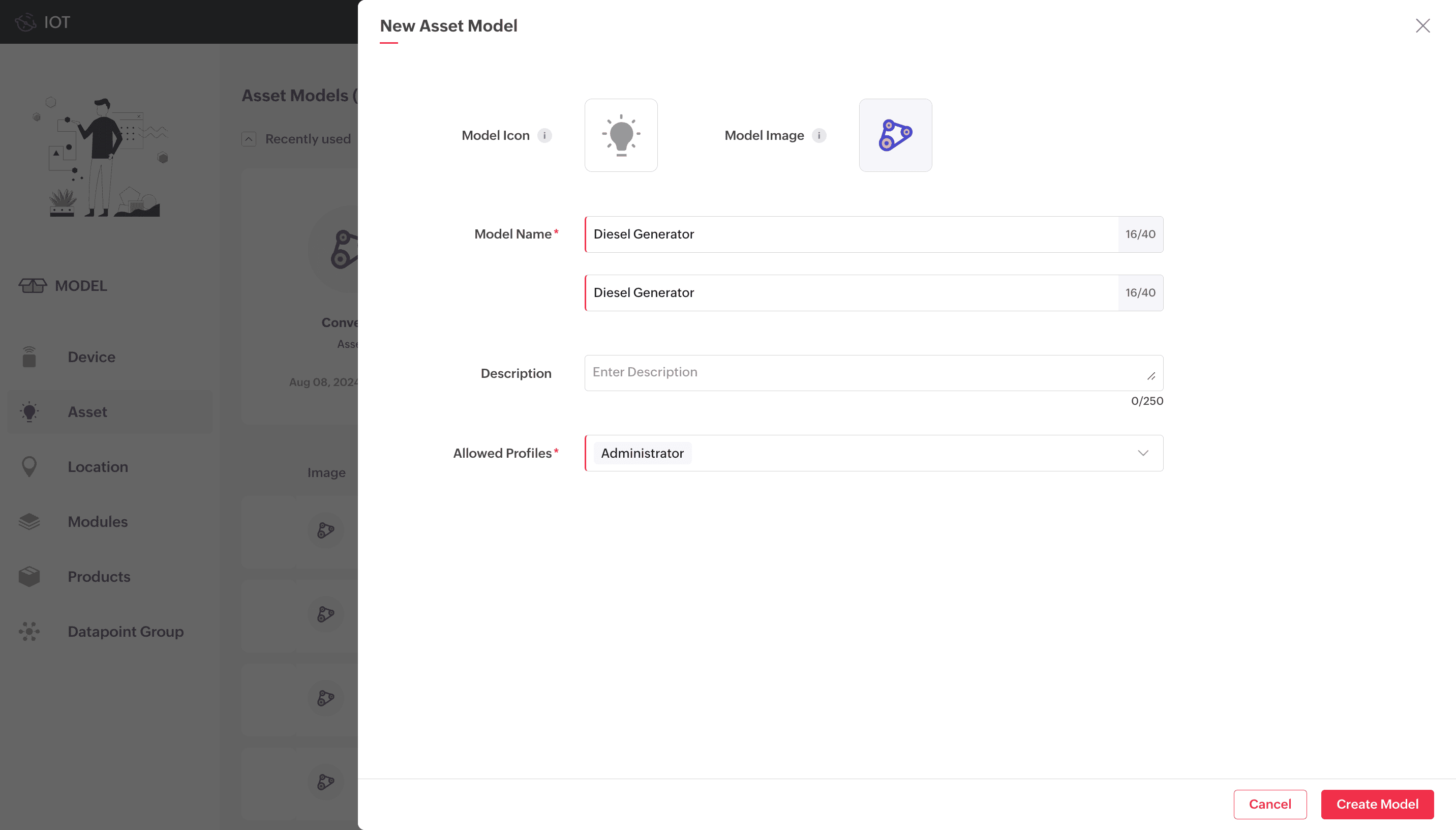Close the New Asset Model panel
The image size is (1456, 830).
pos(1422,25)
